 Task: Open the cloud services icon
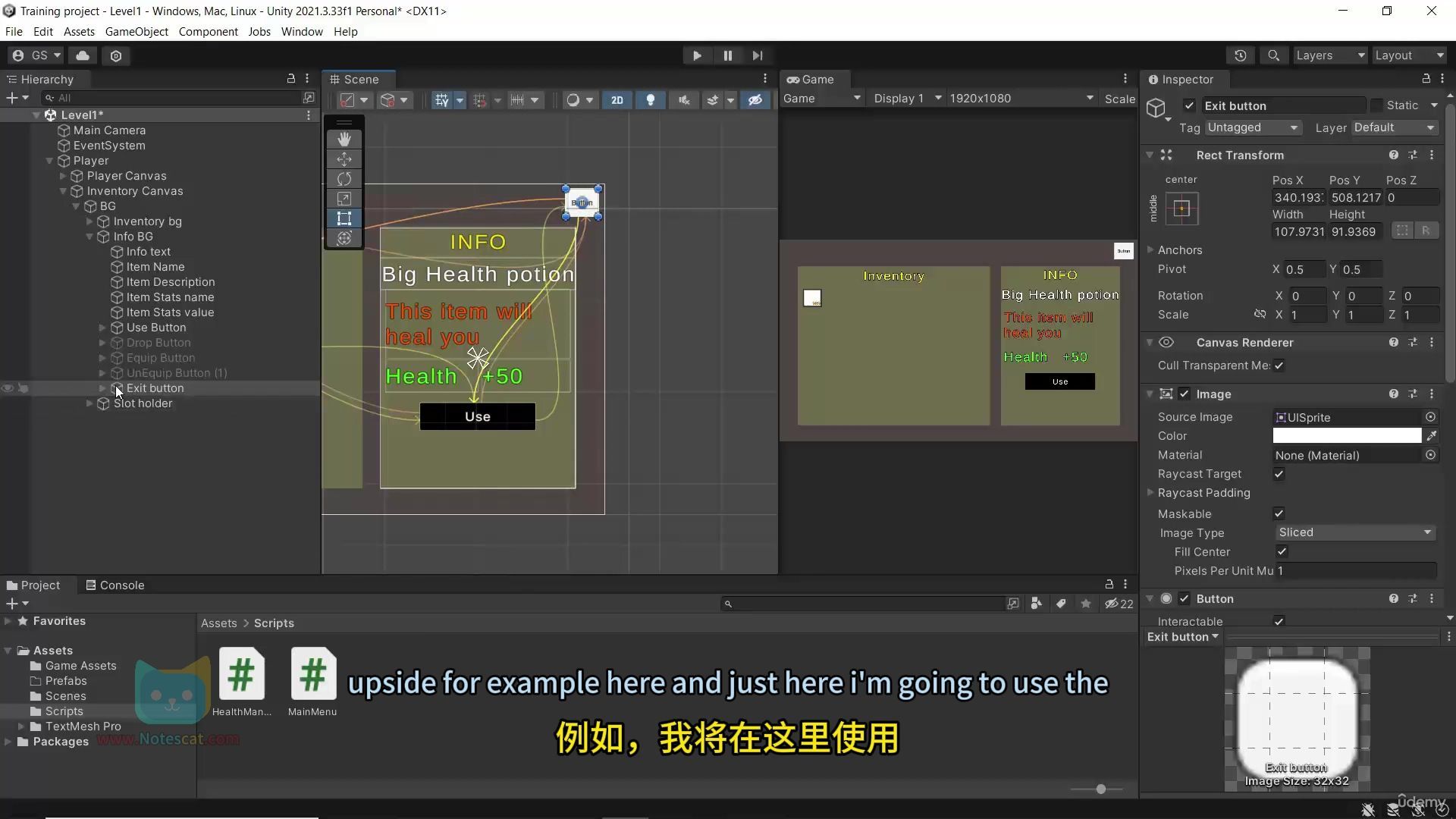[x=83, y=55]
